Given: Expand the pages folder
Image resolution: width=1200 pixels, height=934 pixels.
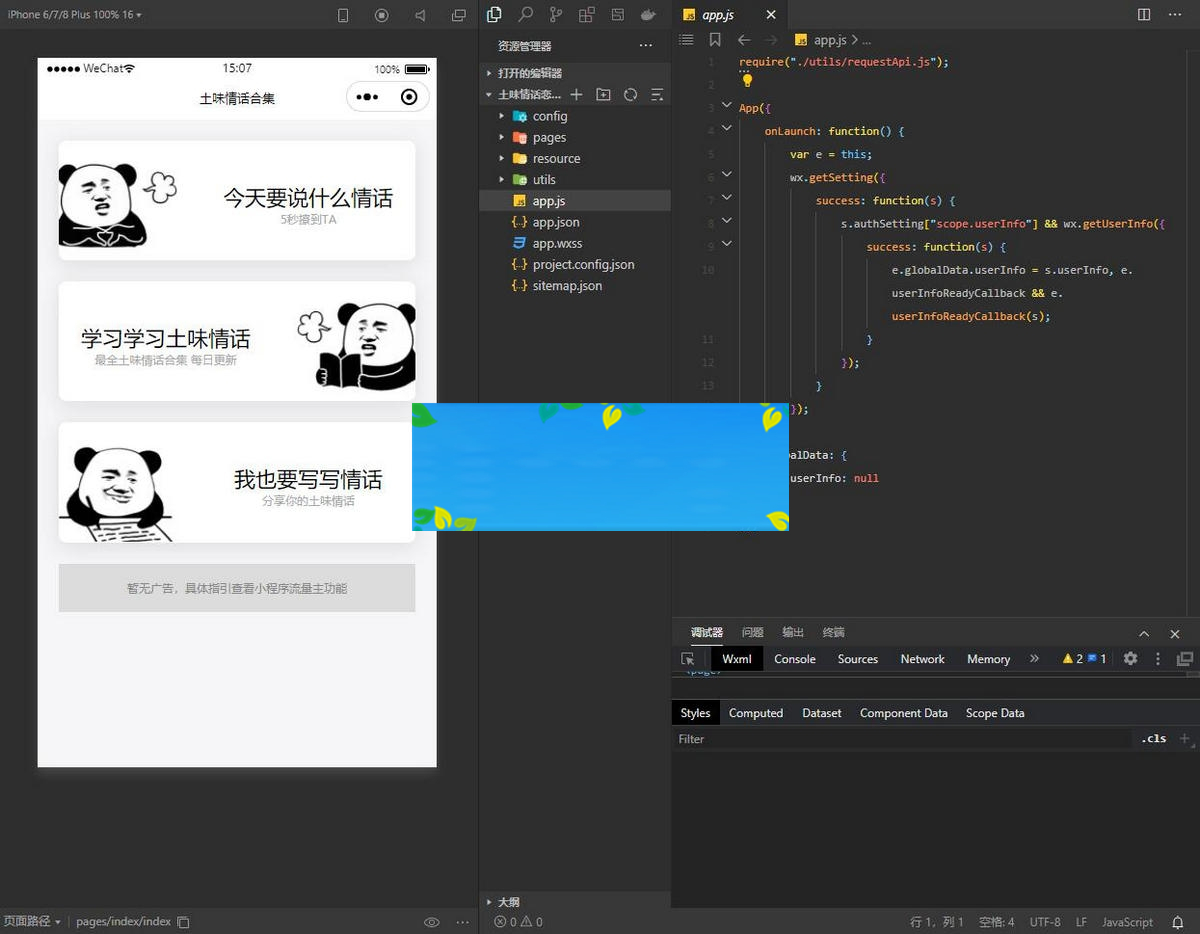Looking at the screenshot, I should [x=549, y=137].
